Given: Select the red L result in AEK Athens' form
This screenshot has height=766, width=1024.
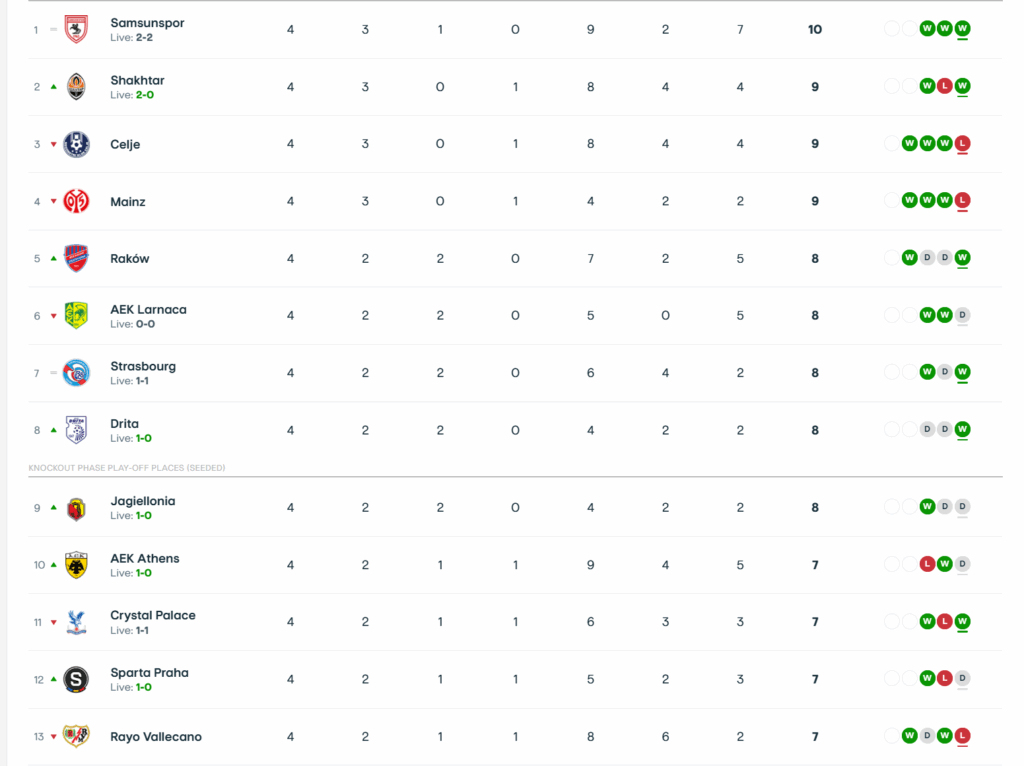Looking at the screenshot, I should coord(926,565).
